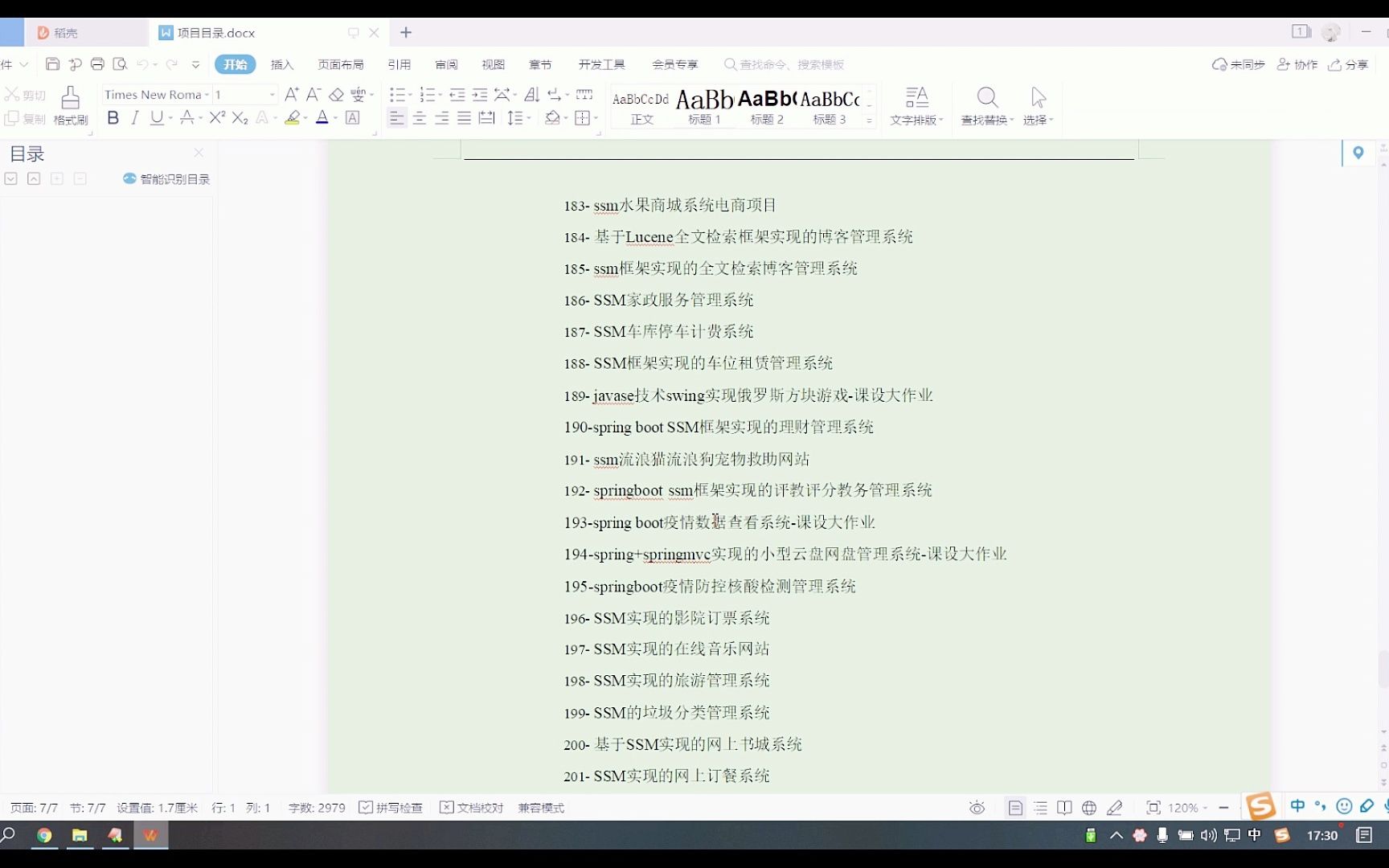Decrease zoom using the minus slider control
The width and height of the screenshot is (1389, 868).
(1223, 808)
